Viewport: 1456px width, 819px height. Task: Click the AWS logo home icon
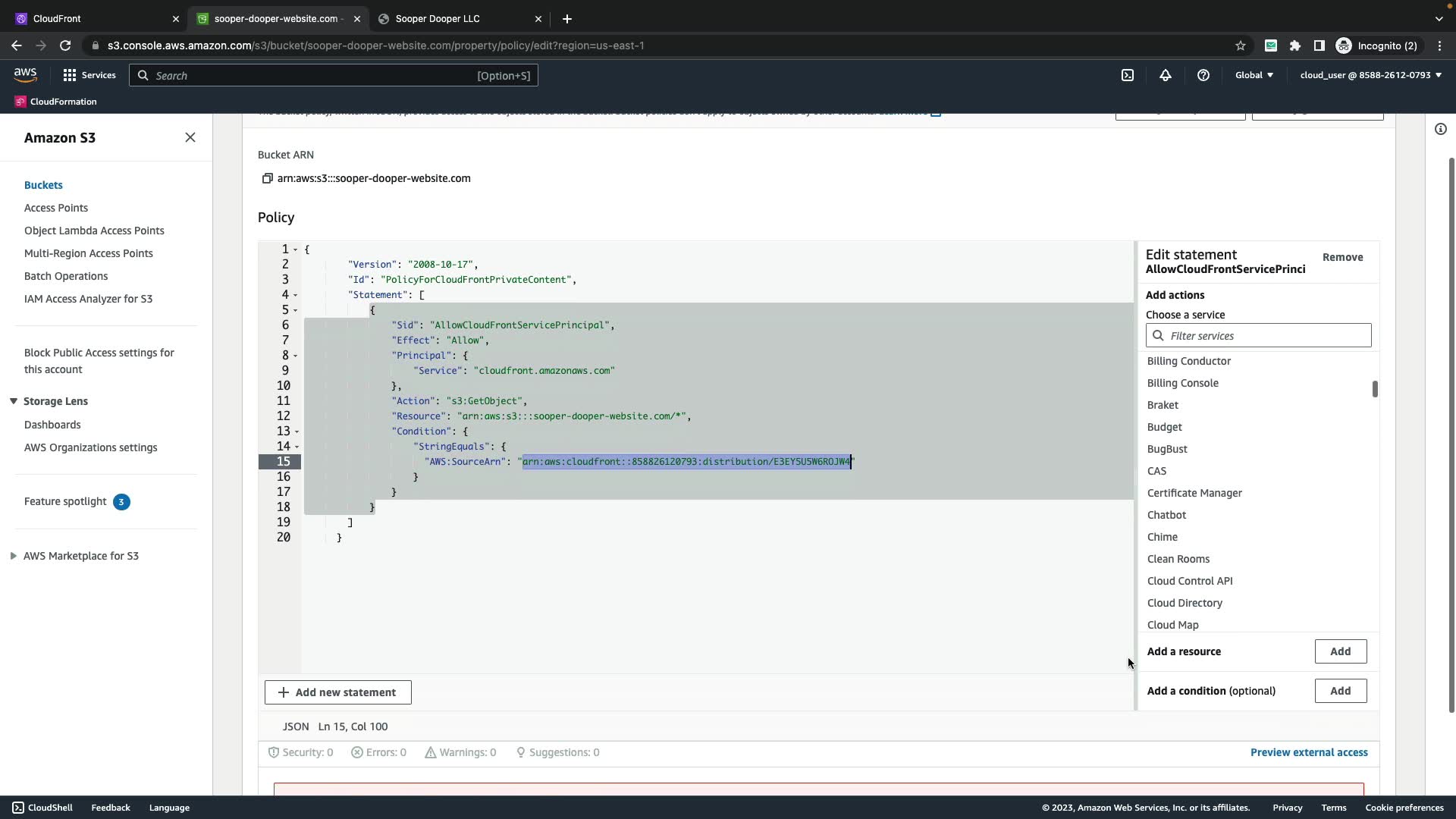pos(25,74)
